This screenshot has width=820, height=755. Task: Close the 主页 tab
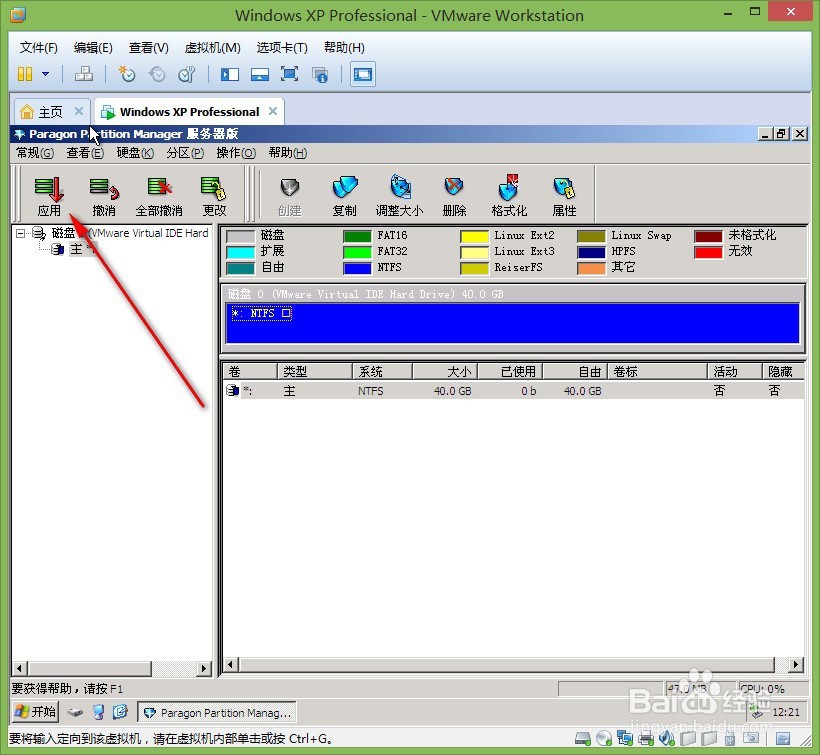(x=79, y=111)
